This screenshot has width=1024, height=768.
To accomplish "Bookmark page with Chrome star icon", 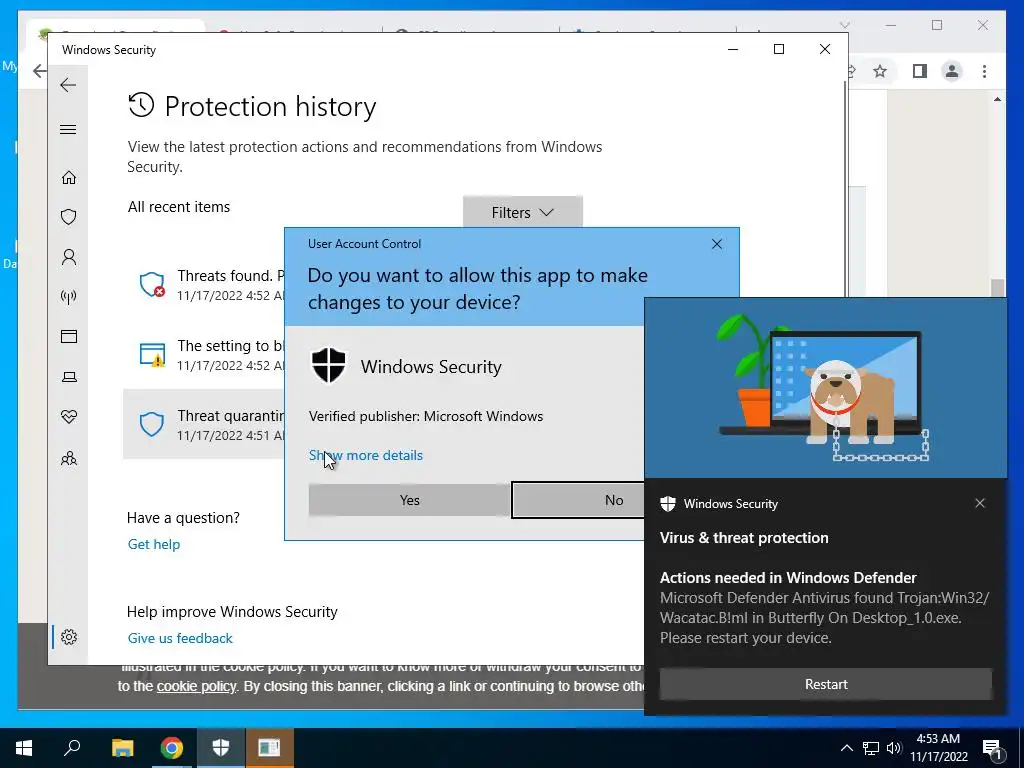I will [880, 71].
